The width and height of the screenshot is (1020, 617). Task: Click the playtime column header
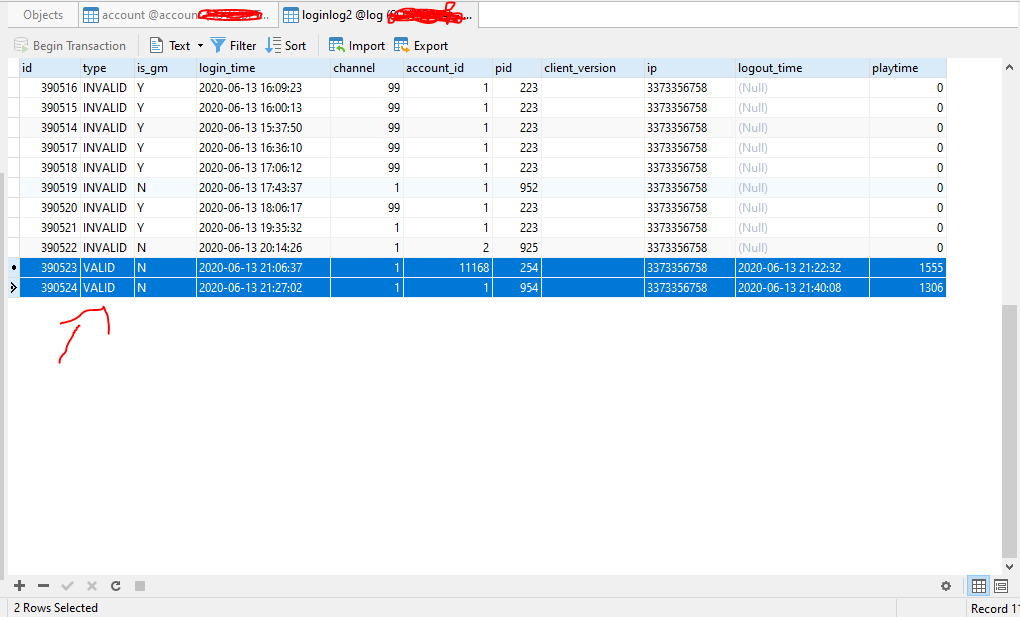907,68
